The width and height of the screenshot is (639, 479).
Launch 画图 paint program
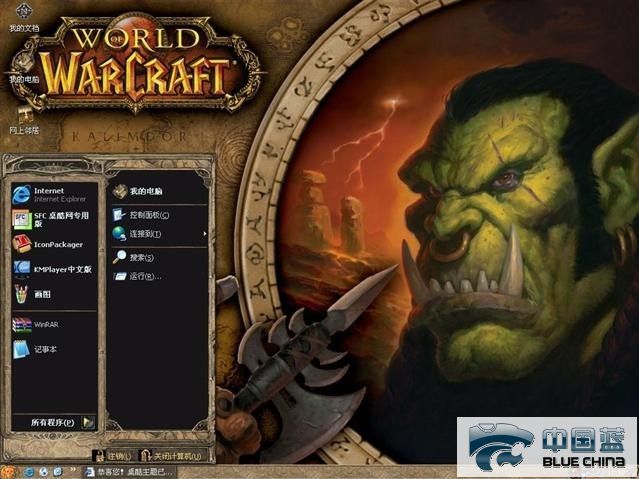coord(54,294)
